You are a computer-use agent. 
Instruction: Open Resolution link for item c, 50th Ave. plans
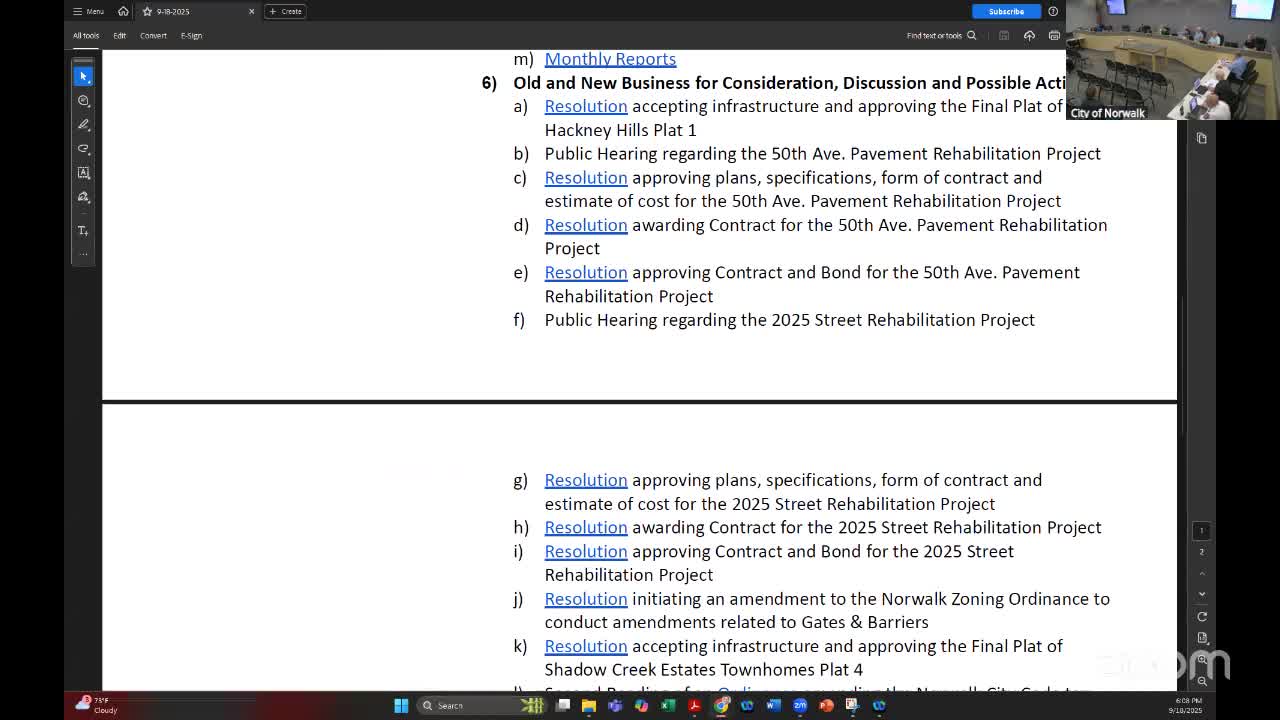586,178
